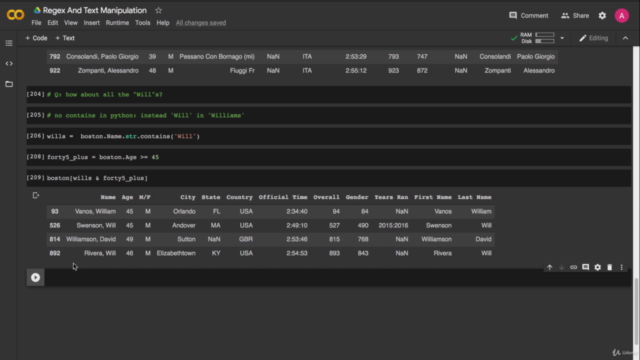
Task: Open the user account avatar
Action: pos(622,16)
